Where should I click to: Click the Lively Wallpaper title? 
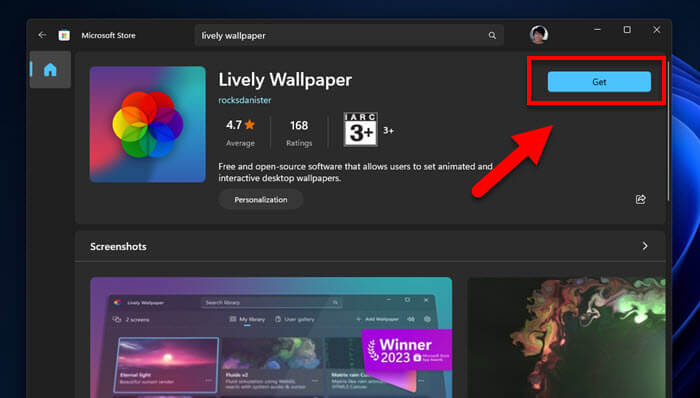[x=285, y=80]
